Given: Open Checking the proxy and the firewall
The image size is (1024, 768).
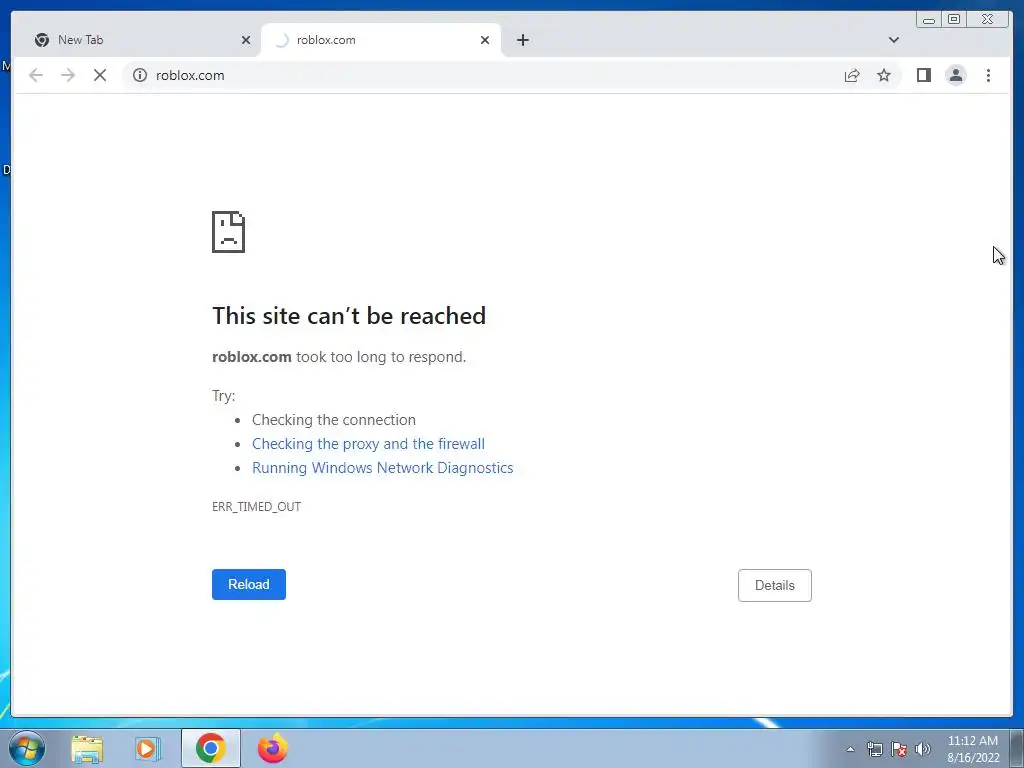Looking at the screenshot, I should coord(368,444).
